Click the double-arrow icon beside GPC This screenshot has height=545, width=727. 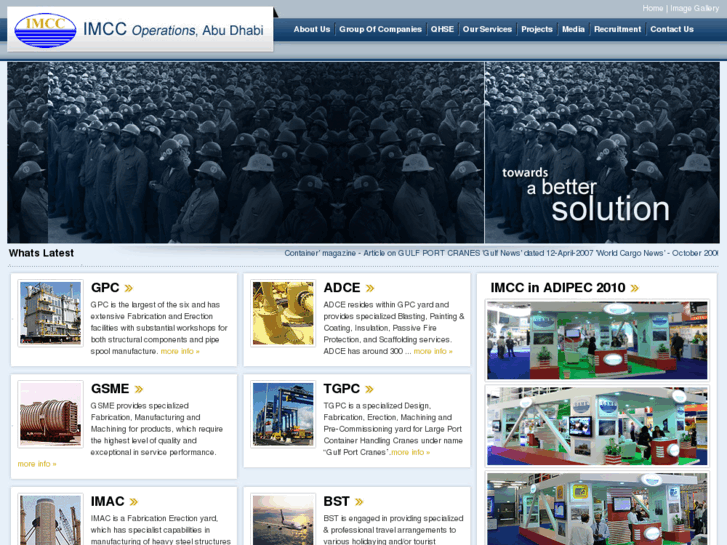[x=128, y=288]
